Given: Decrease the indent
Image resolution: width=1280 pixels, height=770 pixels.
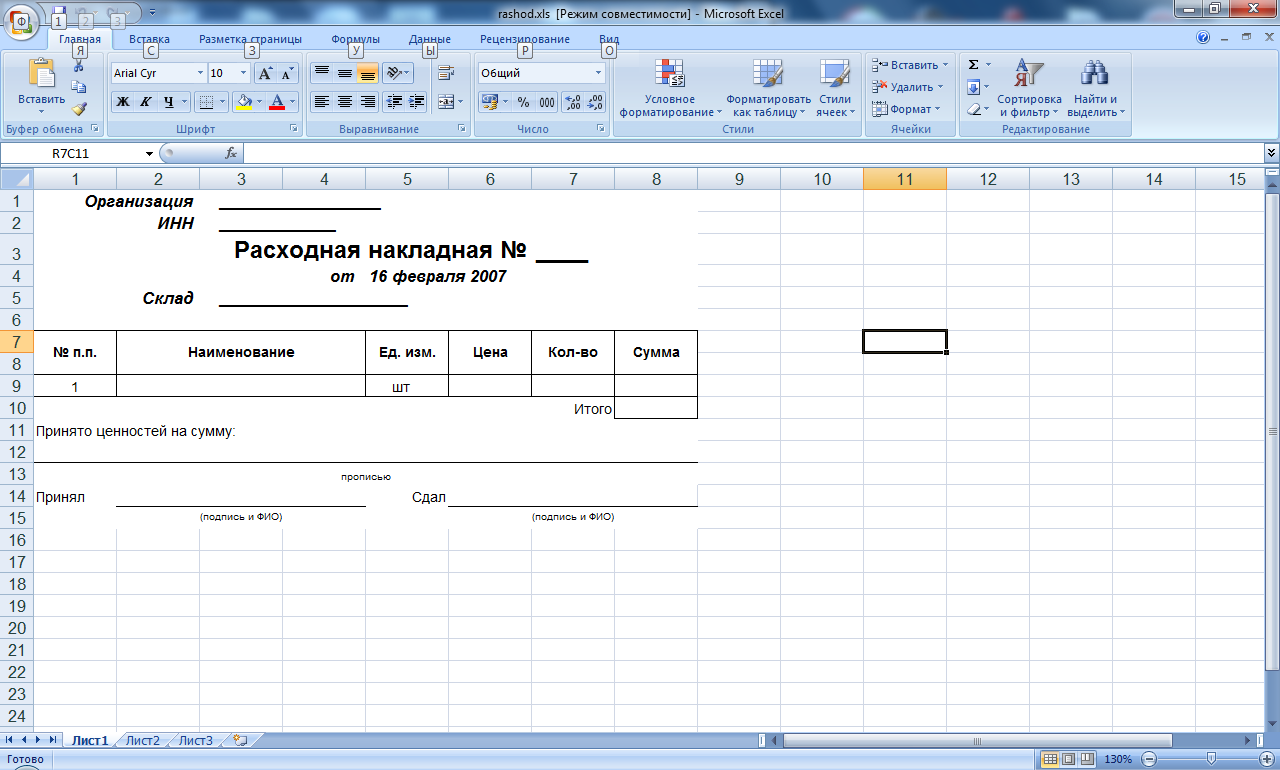Looking at the screenshot, I should click(394, 101).
